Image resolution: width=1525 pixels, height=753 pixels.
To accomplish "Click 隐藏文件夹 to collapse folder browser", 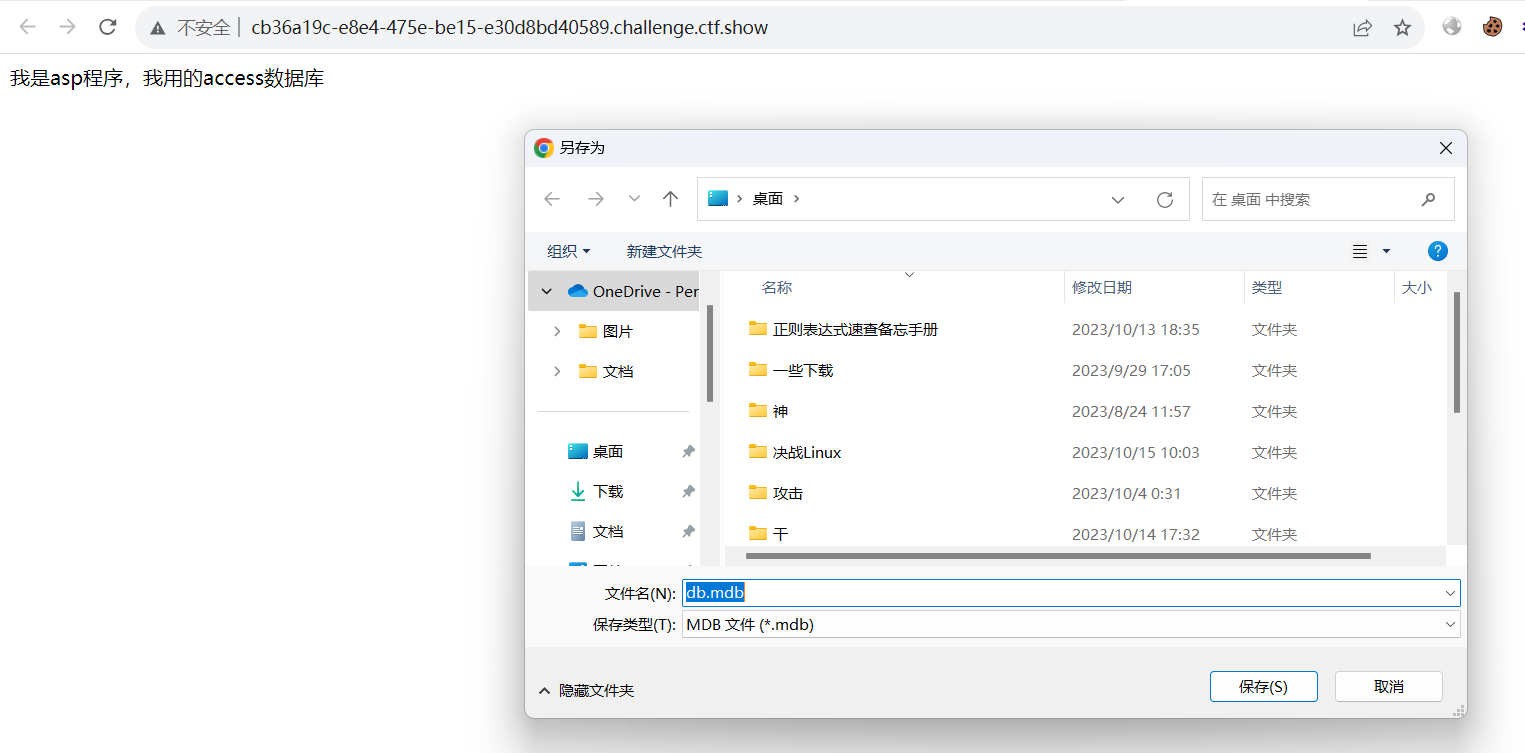I will point(586,690).
